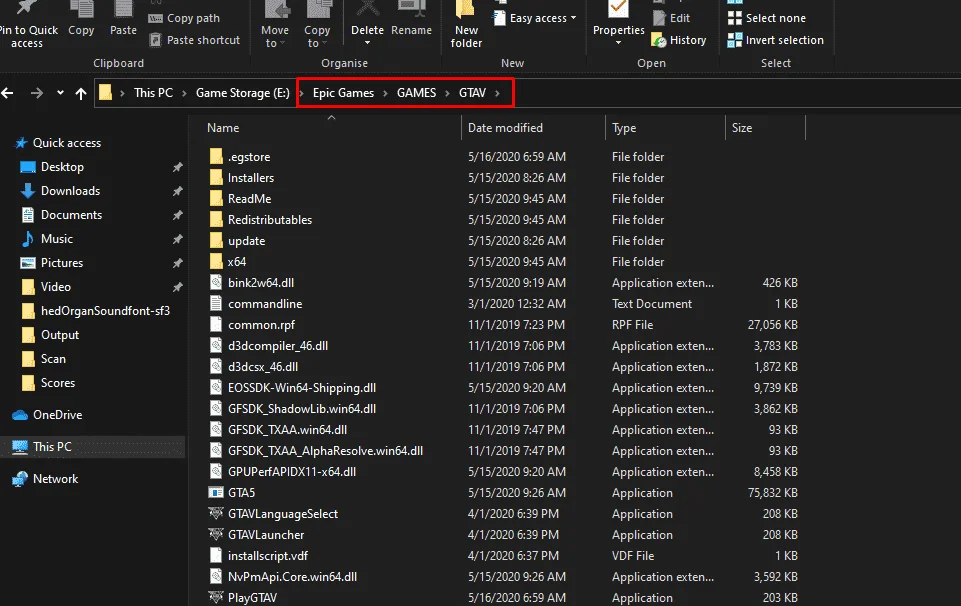Select the common.rpf file
961x606 pixels.
(261, 325)
